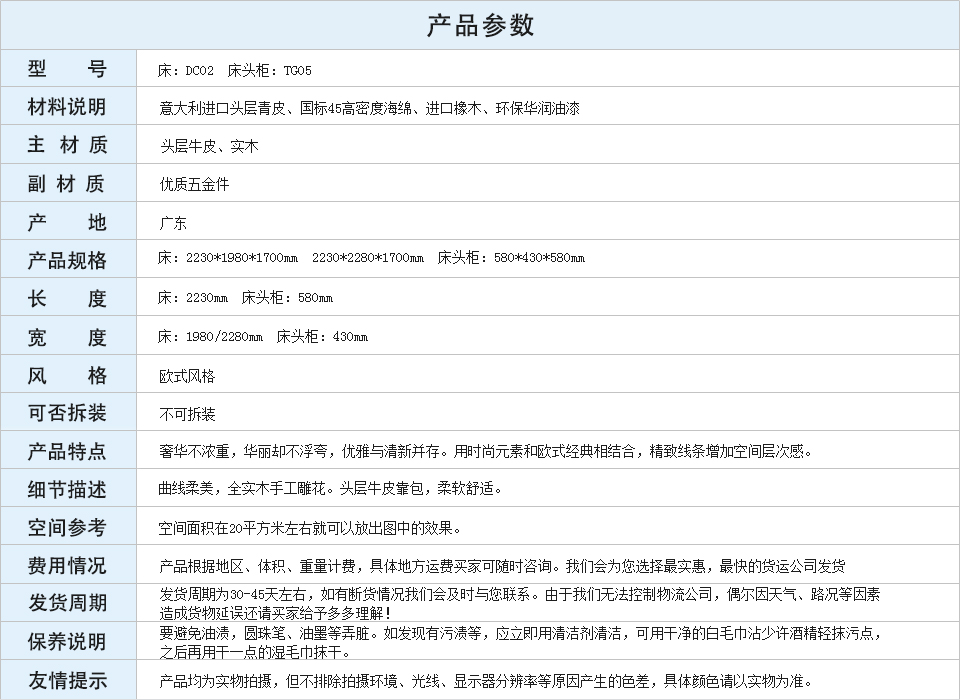Click the value 头层牛皮、实木
Viewport: 960px width, 700px height.
(209, 146)
